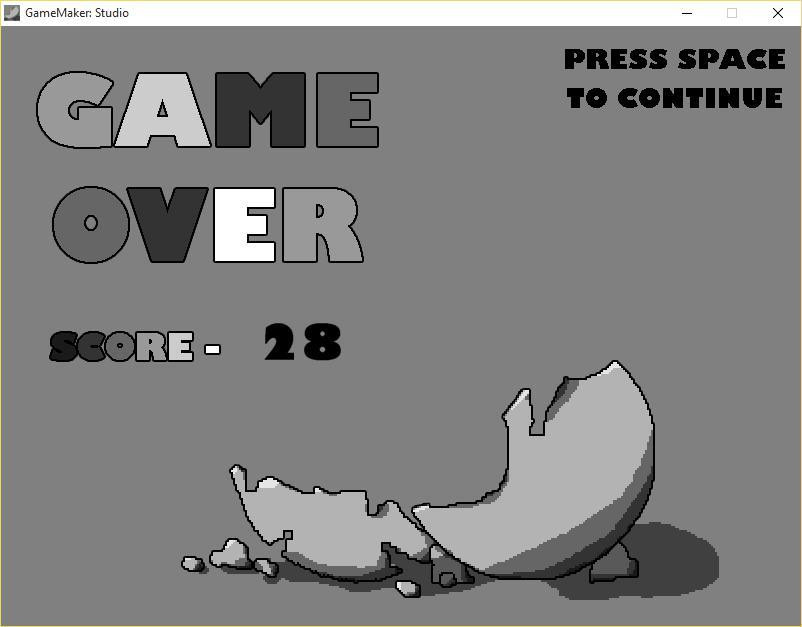This screenshot has height=627, width=802.
Task: Minimize the GameMaker: Studio window
Action: [x=687, y=13]
